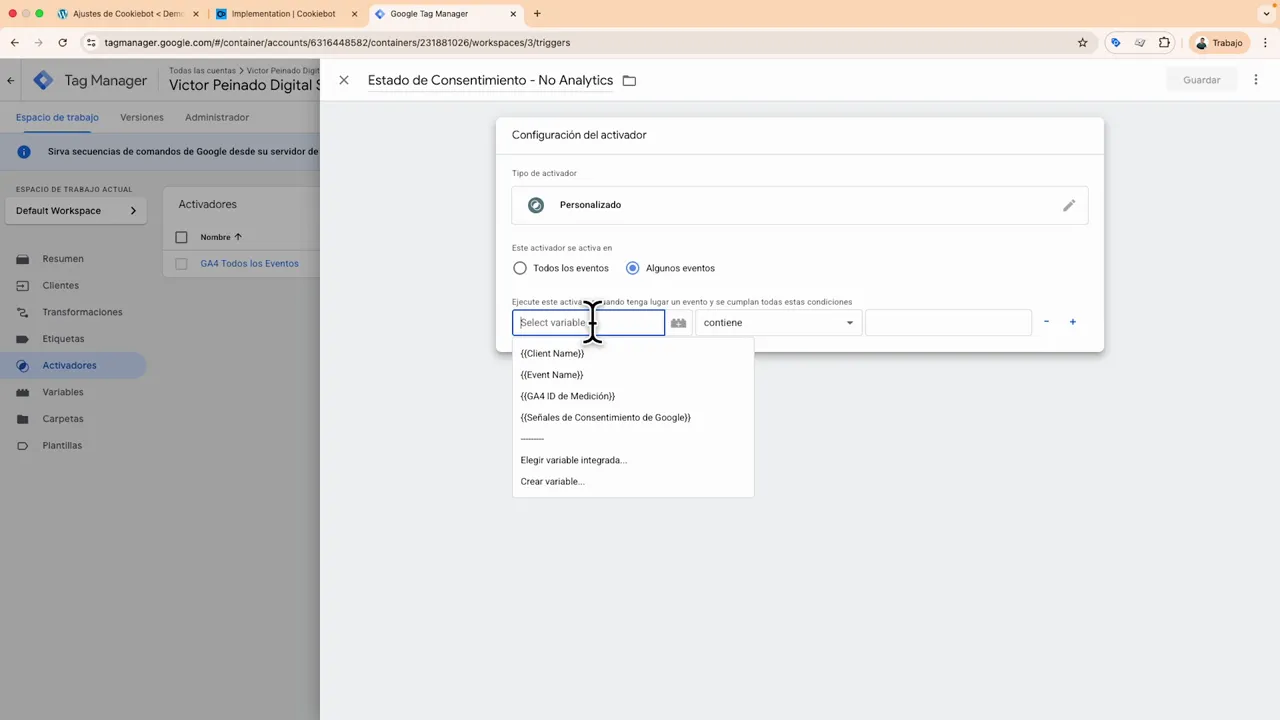Click the Guardar button
1280x720 pixels.
[1201, 79]
